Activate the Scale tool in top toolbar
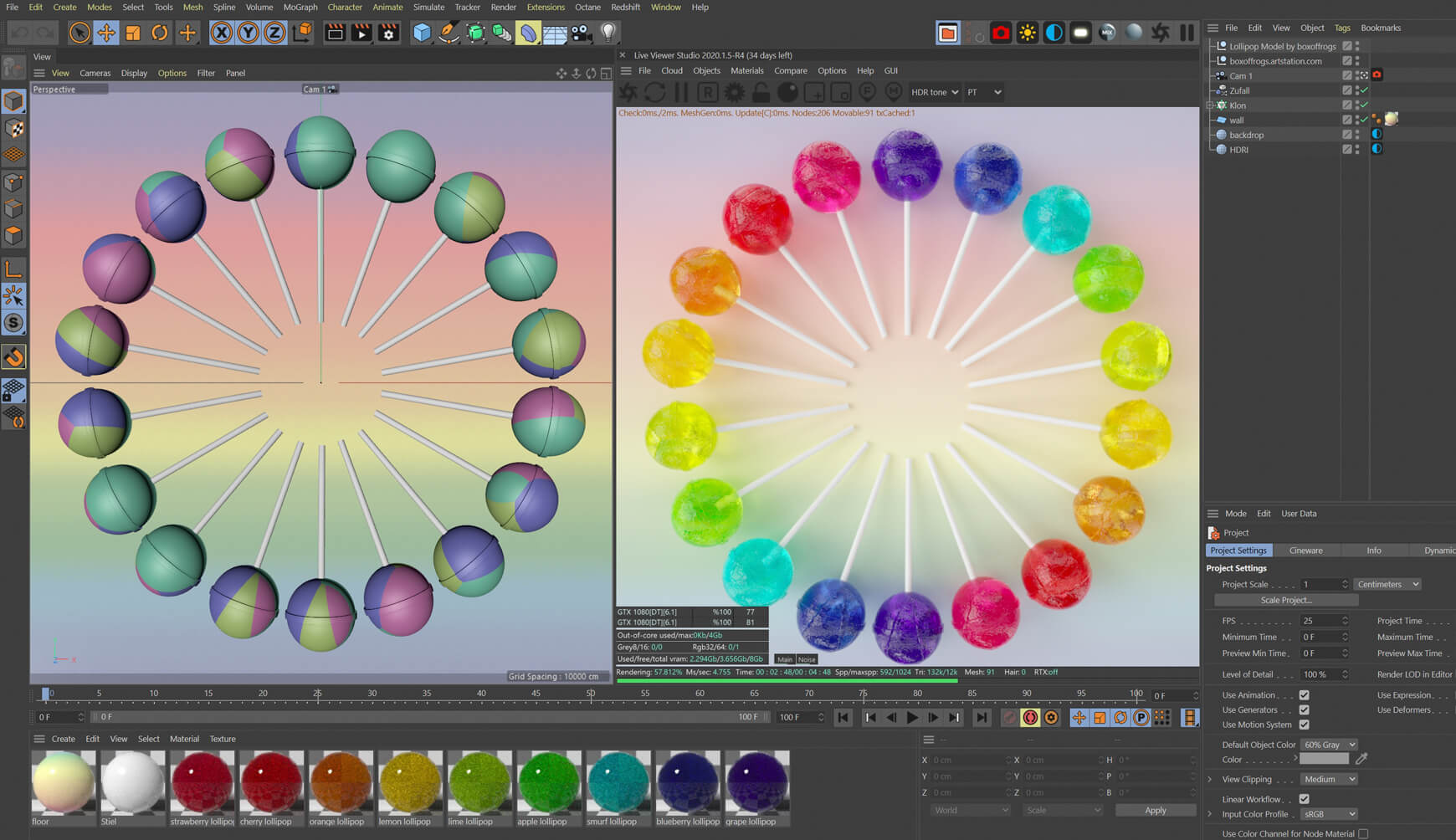Screen dimensions: 1456x840 tap(133, 33)
